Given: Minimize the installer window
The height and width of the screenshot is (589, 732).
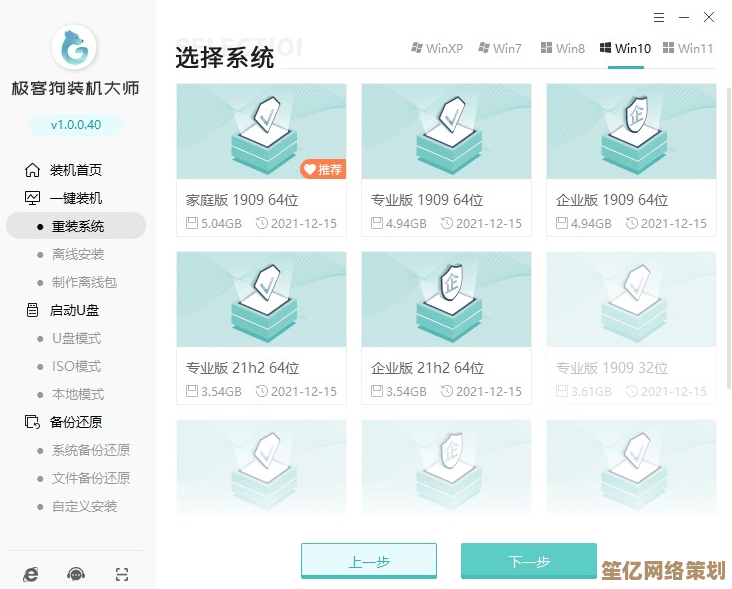Looking at the screenshot, I should (x=684, y=18).
